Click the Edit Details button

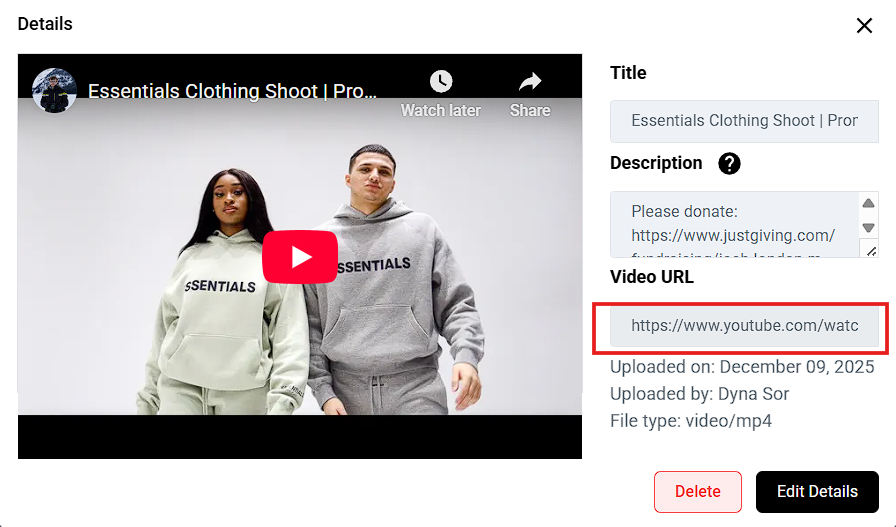click(x=817, y=492)
